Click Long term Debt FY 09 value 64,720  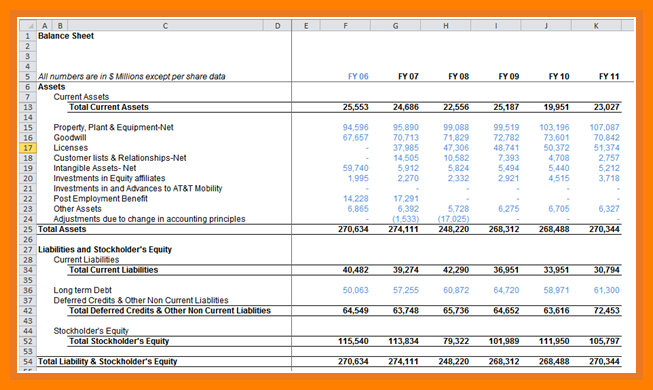click(506, 290)
